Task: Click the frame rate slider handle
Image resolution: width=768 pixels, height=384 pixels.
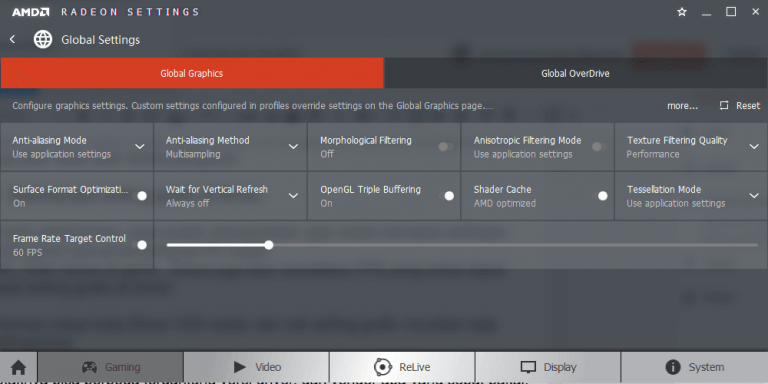Action: tap(268, 245)
